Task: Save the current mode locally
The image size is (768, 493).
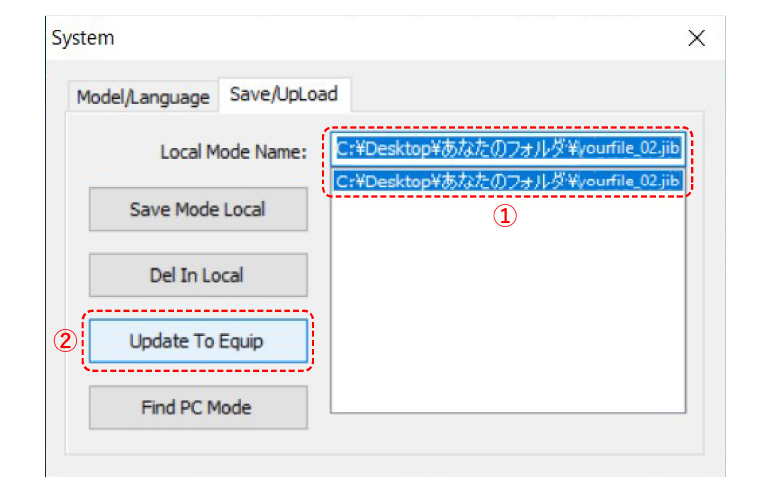Action: click(198, 209)
